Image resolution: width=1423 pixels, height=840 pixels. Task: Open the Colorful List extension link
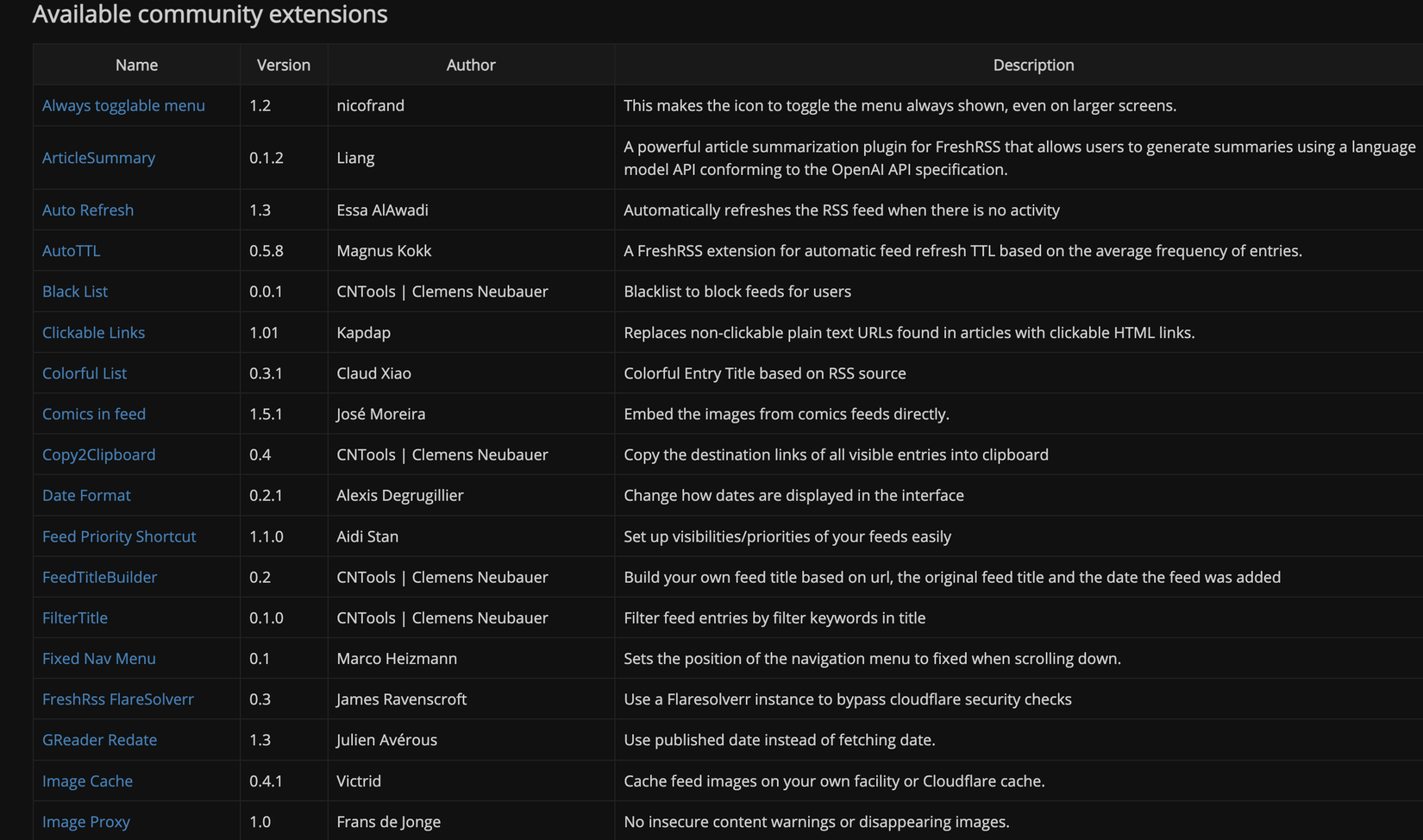85,373
